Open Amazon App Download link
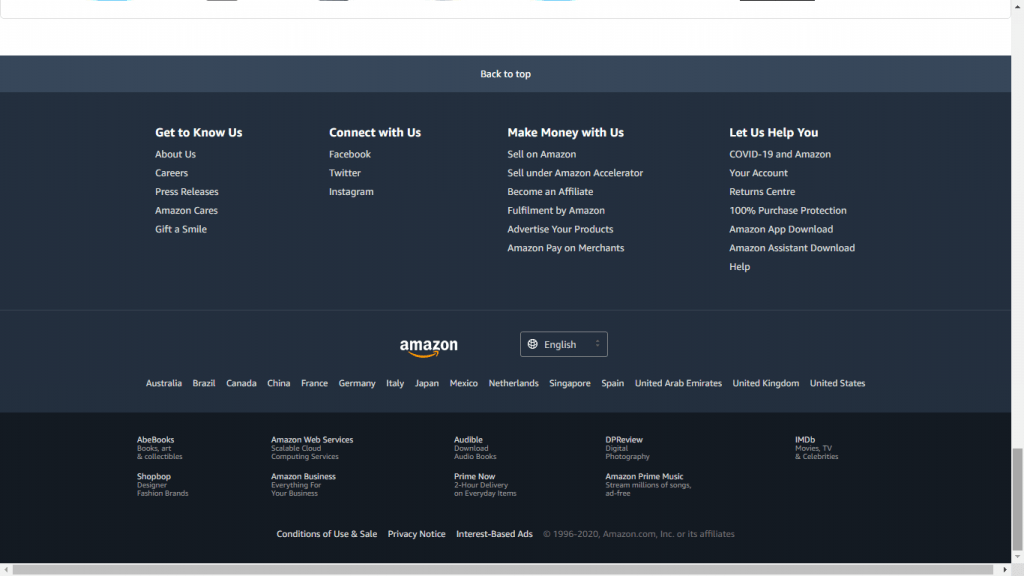Viewport: 1024px width, 576px height. 781,229
